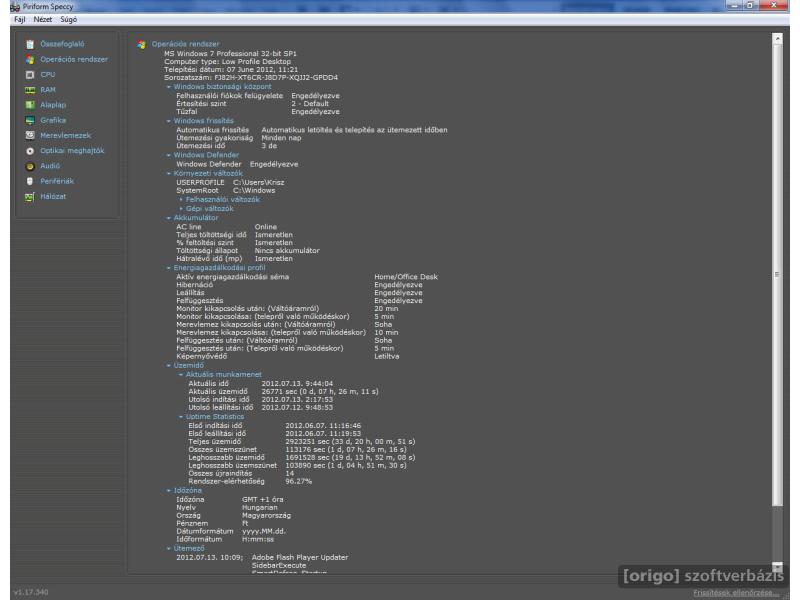Click the Merevlemezek hard drive icon
800x600 pixels.
[30, 136]
